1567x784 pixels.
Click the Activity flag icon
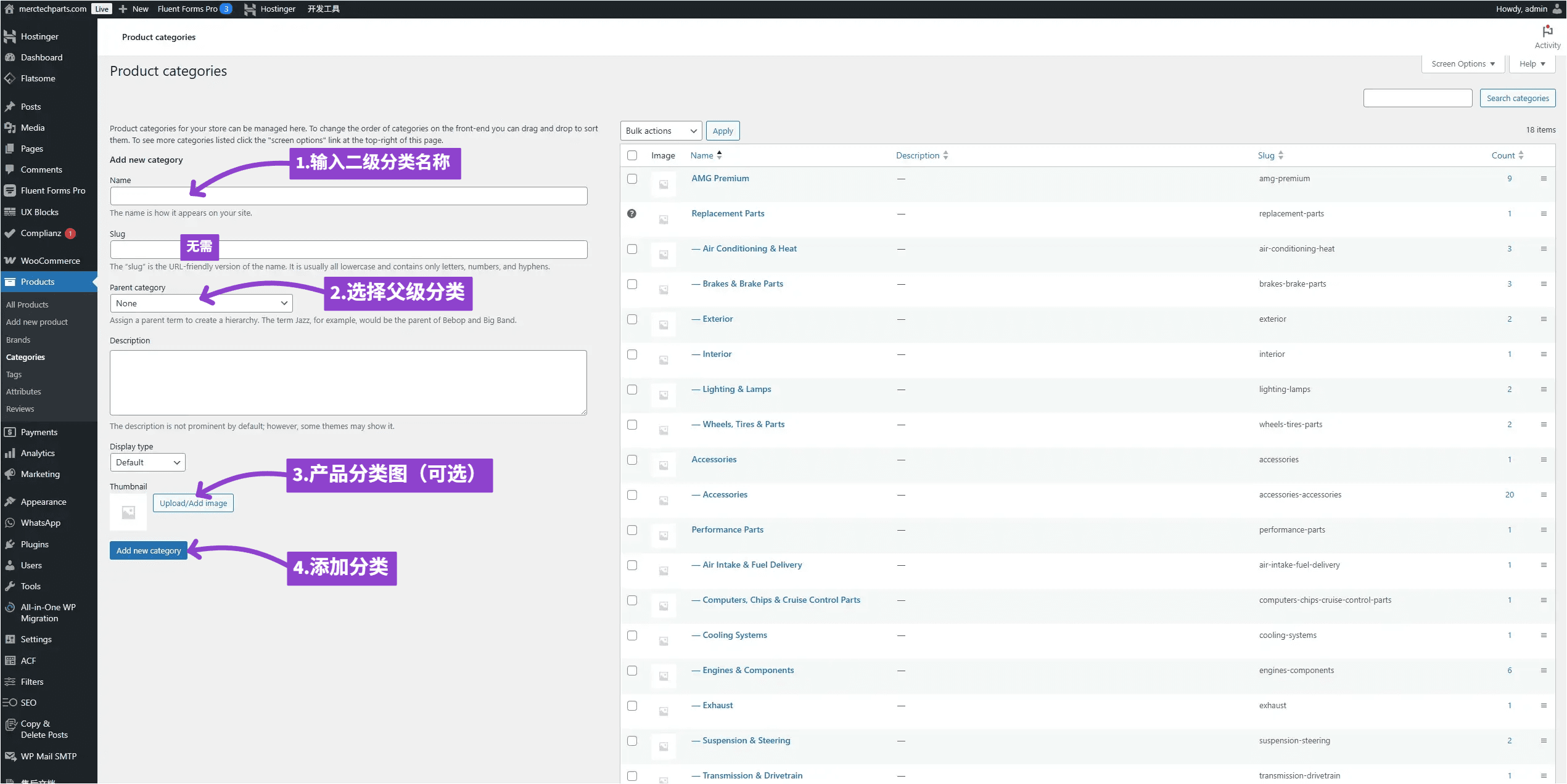tap(1547, 32)
